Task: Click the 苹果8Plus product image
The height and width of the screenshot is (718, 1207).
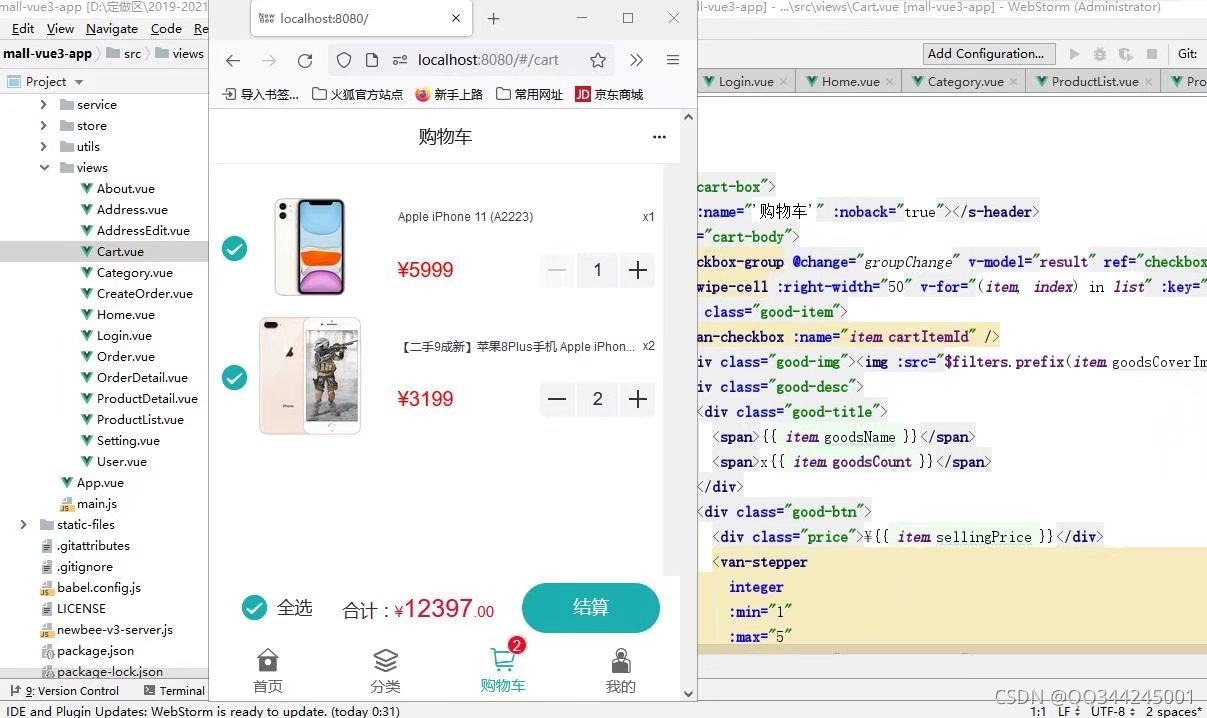Action: (310, 376)
